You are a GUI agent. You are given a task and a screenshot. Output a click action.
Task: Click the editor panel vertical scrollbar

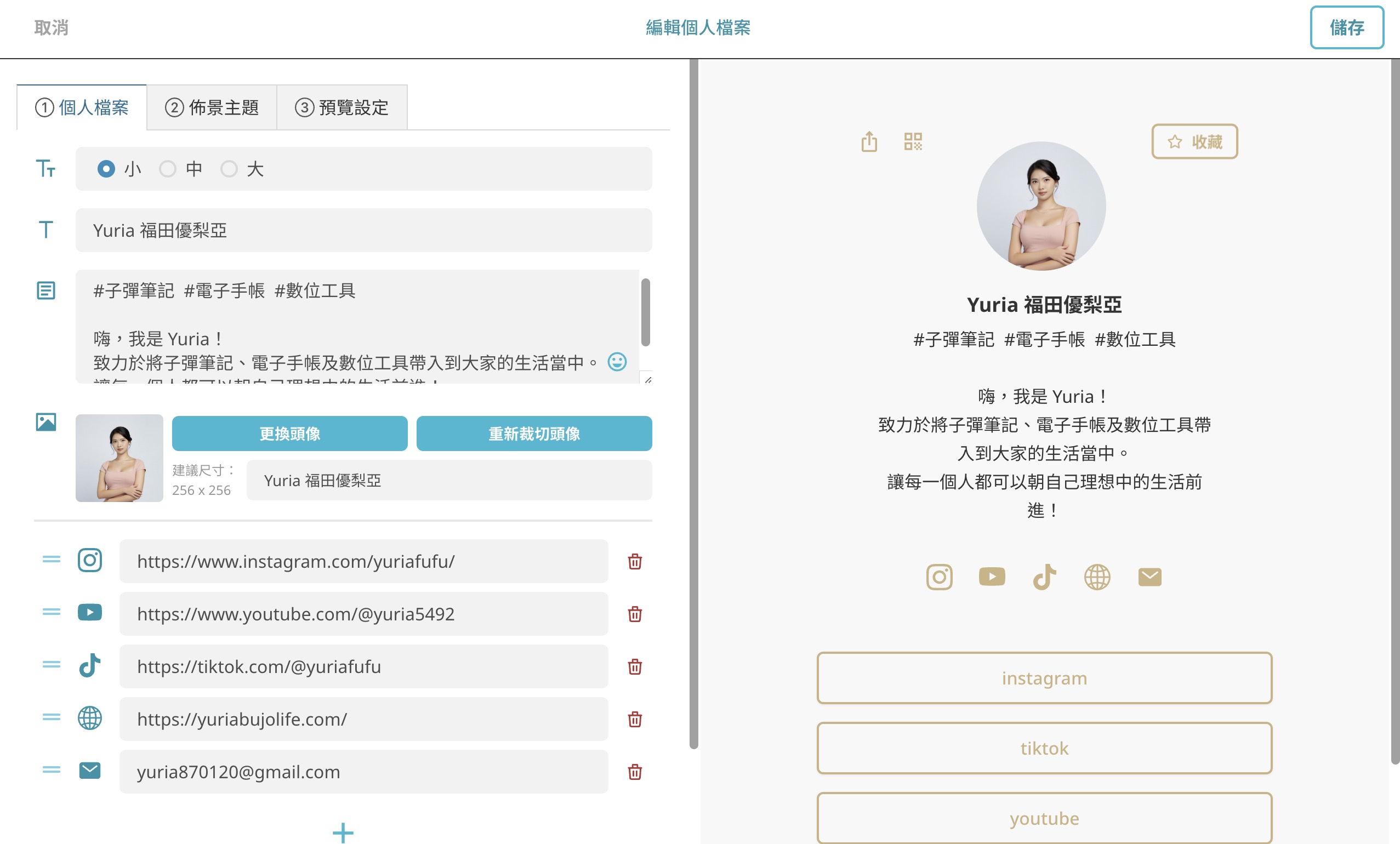pos(694,404)
